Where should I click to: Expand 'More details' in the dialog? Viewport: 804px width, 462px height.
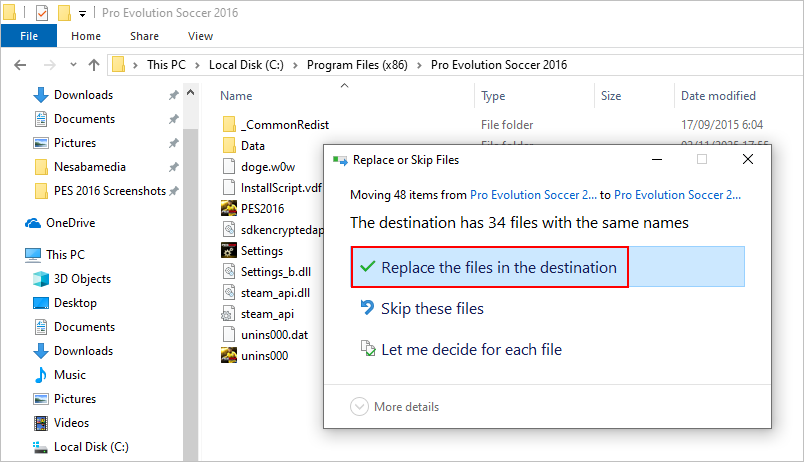point(394,407)
